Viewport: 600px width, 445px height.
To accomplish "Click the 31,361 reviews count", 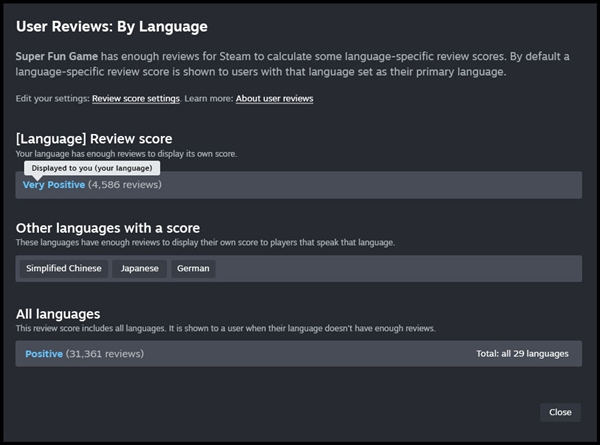I will (x=105, y=354).
